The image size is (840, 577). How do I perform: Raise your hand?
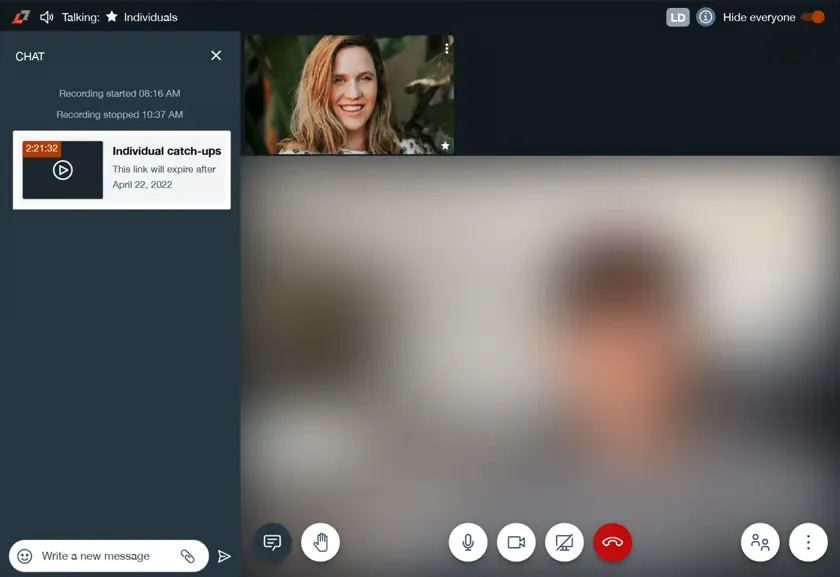320,542
